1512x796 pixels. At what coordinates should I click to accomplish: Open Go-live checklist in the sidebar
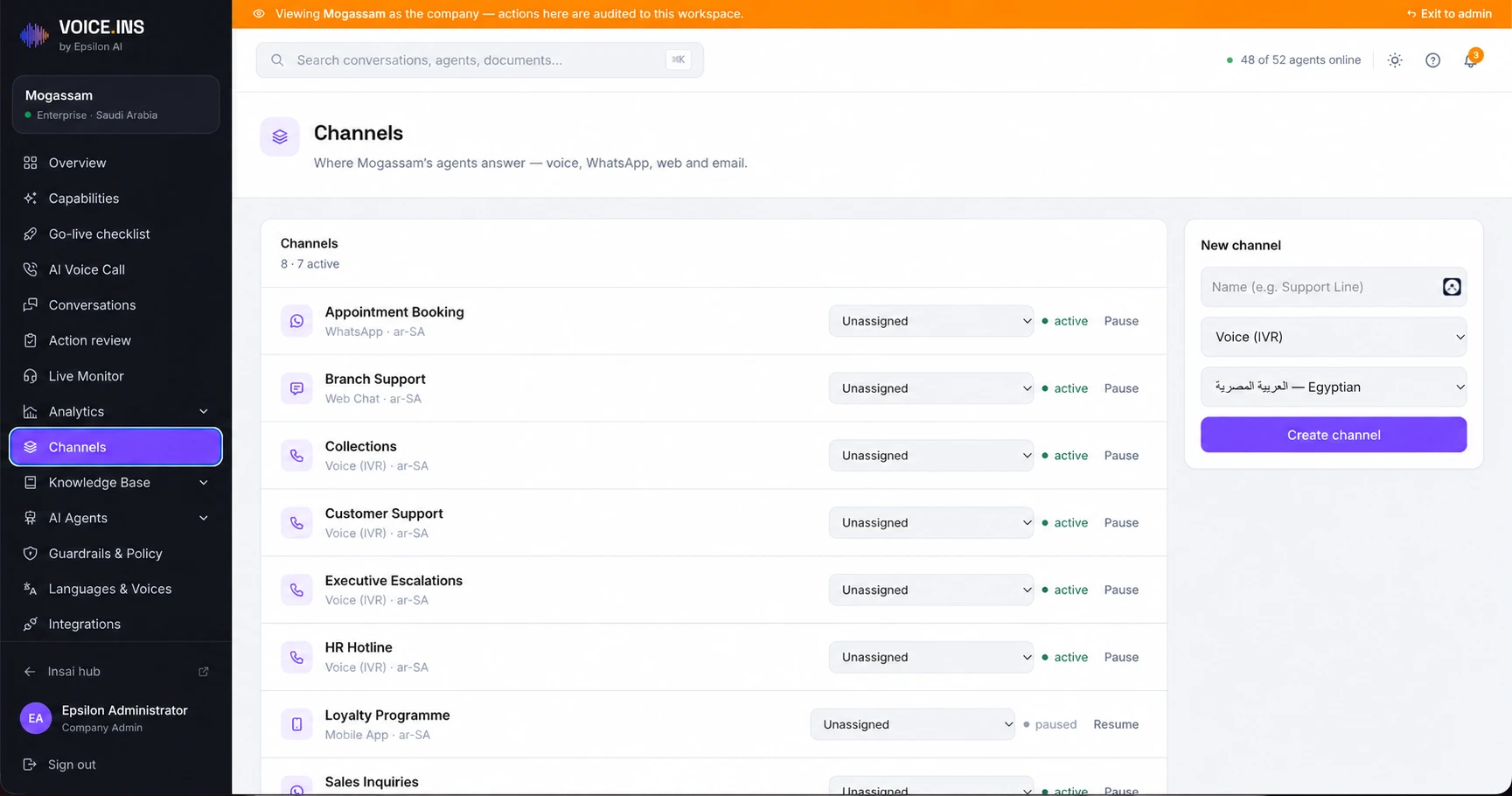(115, 234)
